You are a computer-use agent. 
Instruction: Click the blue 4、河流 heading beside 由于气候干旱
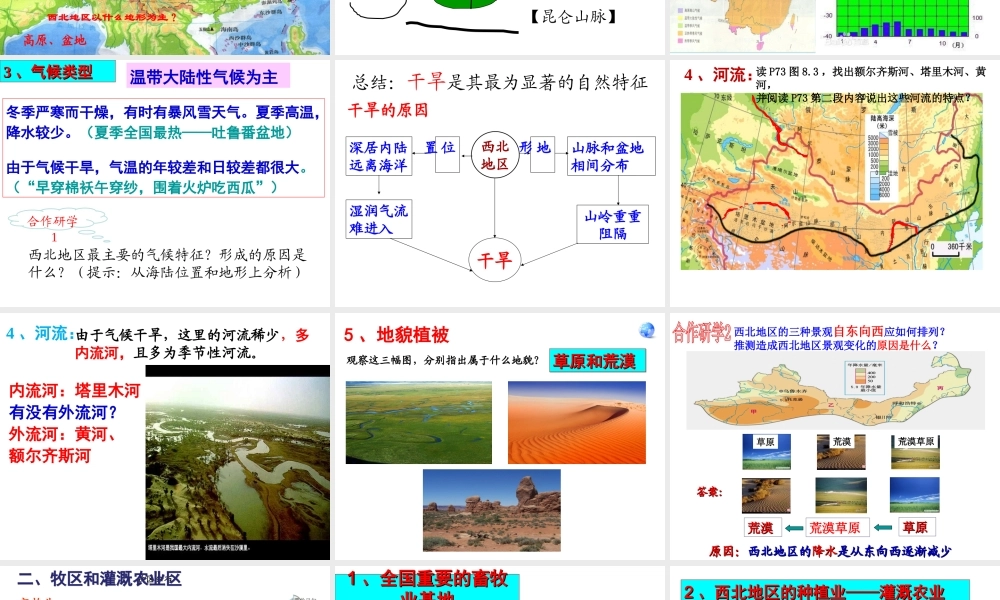(x=40, y=333)
